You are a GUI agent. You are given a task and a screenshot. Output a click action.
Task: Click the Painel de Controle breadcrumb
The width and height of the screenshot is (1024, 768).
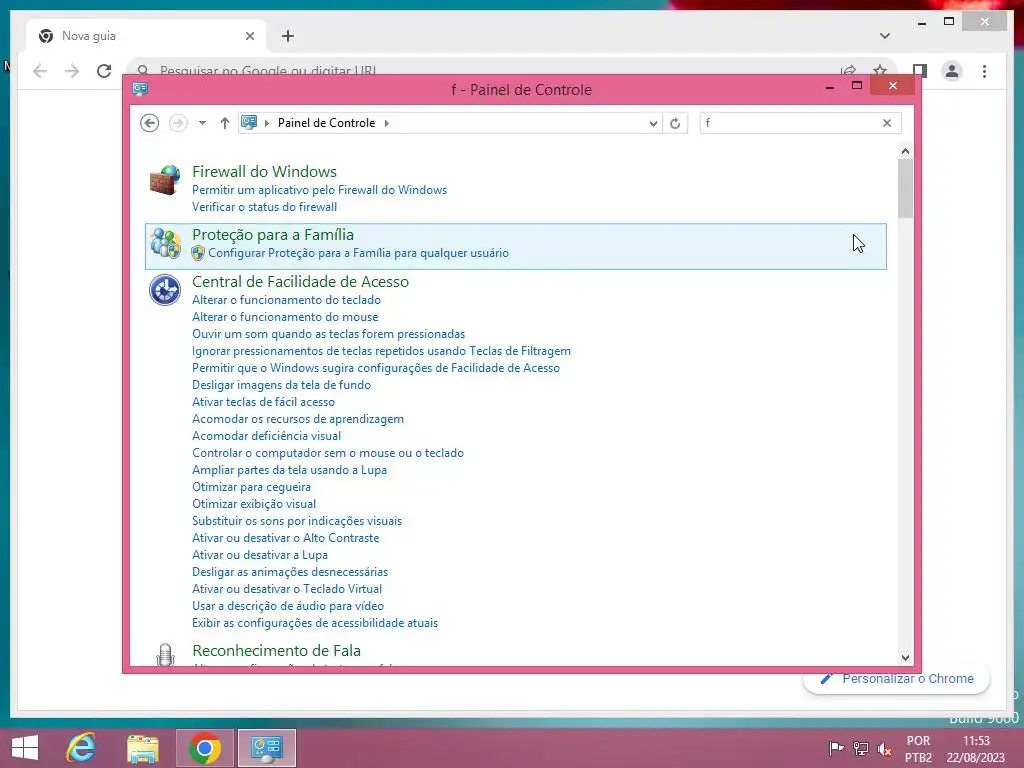point(326,123)
